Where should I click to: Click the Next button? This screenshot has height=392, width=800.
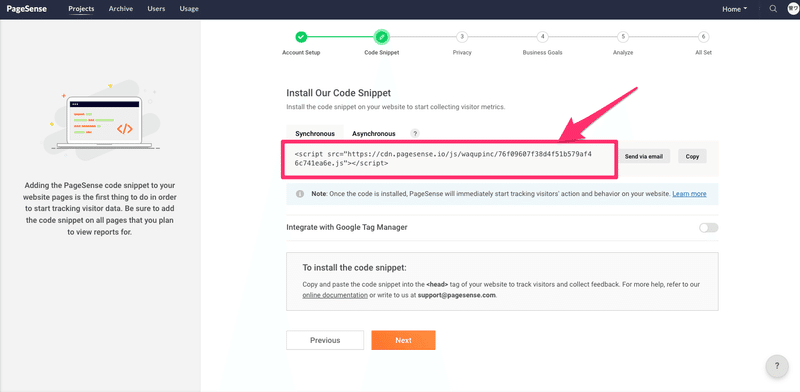coord(403,340)
